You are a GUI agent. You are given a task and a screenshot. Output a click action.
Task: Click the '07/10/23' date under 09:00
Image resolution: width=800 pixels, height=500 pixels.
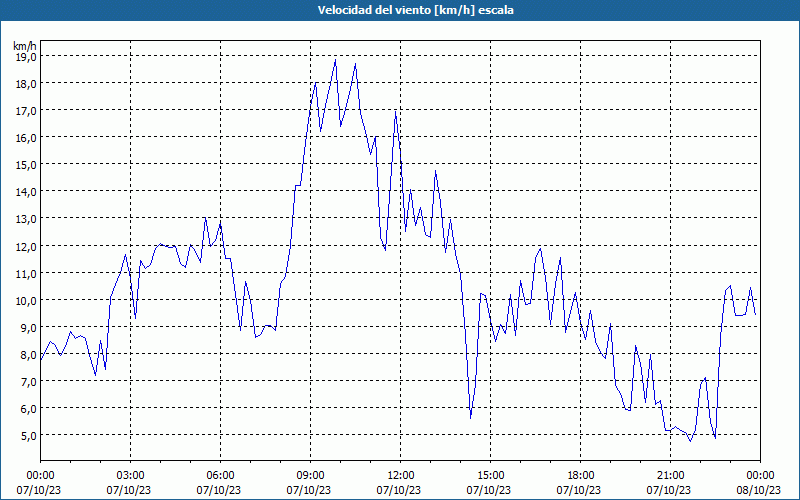(x=309, y=490)
